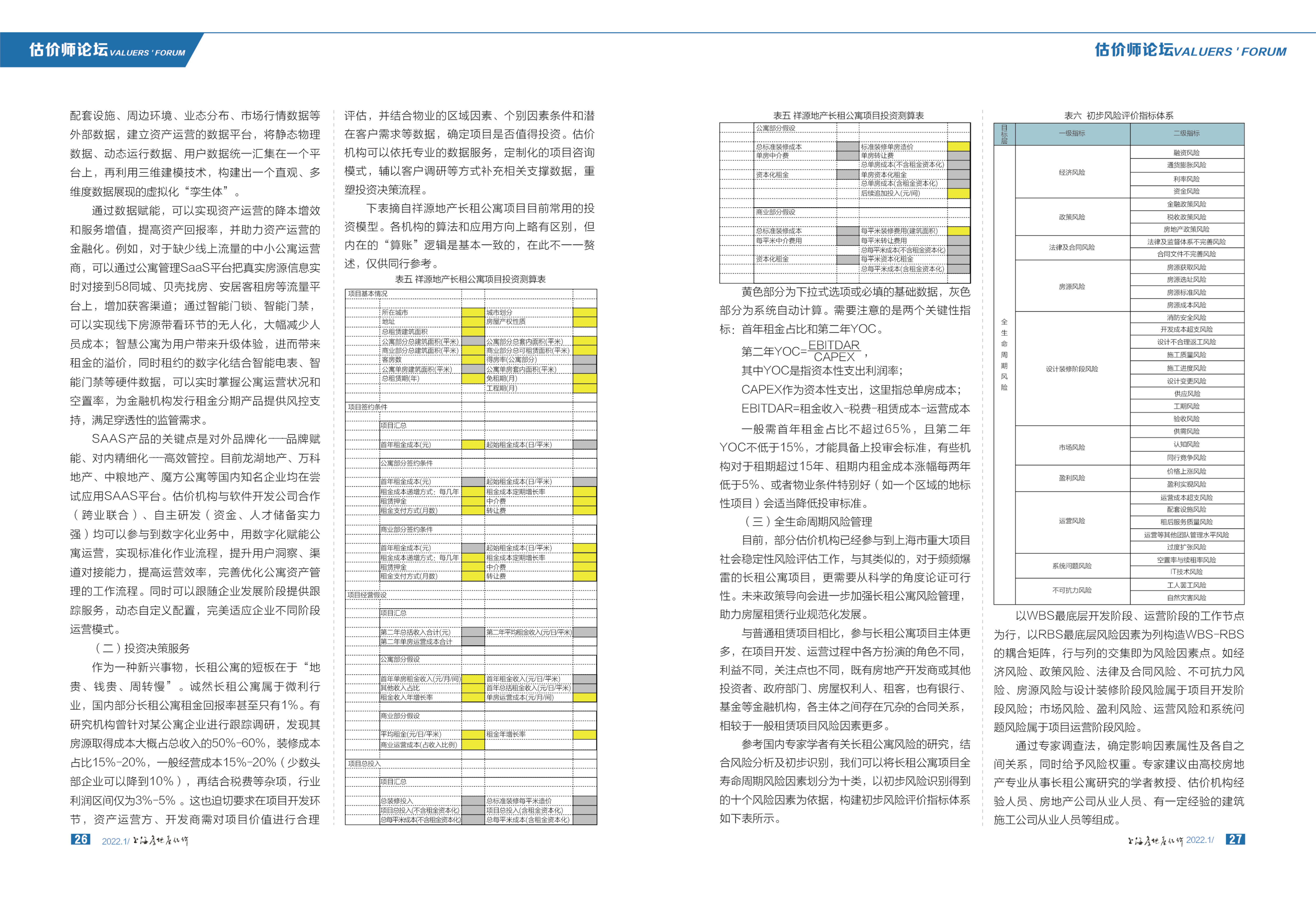This screenshot has width=1316, height=899.
Task: Click the '标准装修单房造价' cell
Action: (x=903, y=147)
